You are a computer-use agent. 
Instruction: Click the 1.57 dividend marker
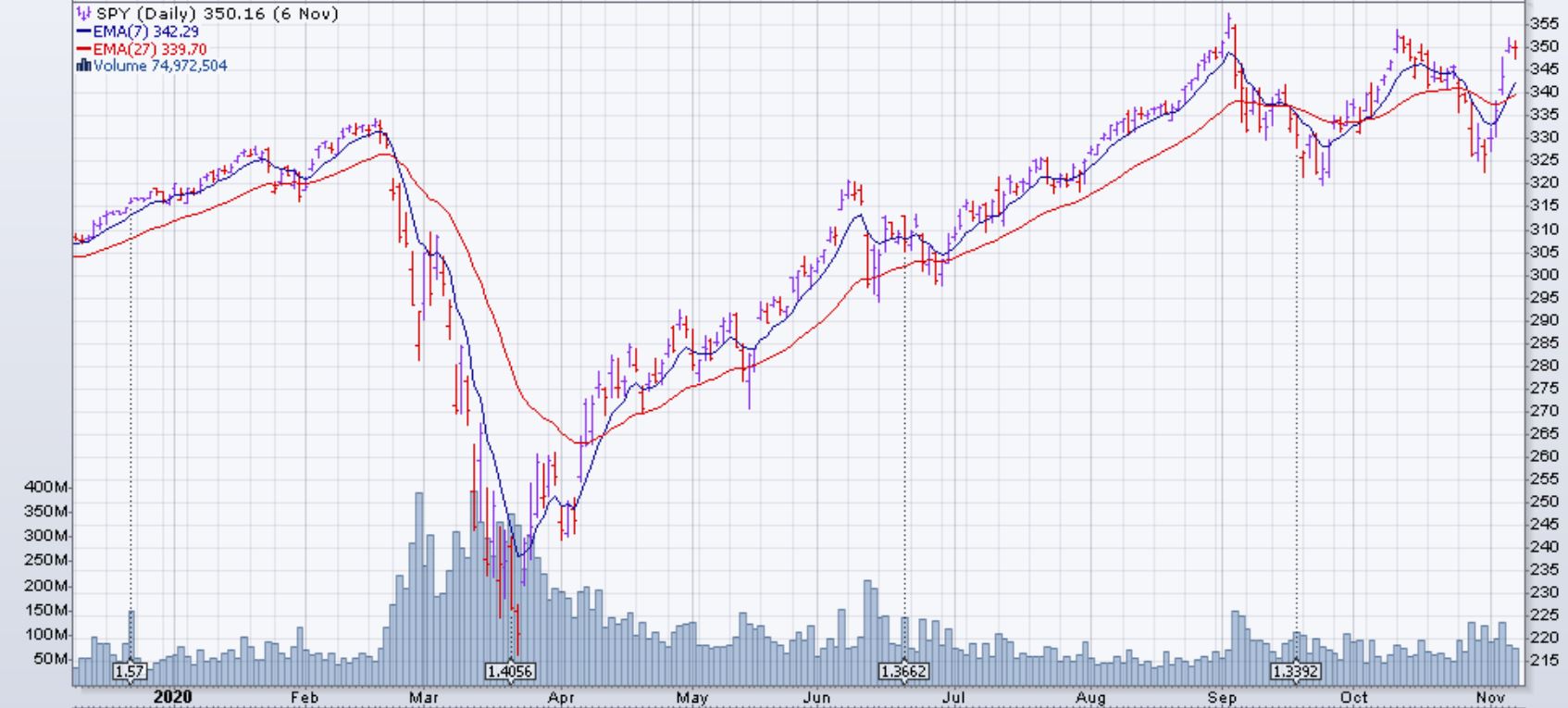pos(130,671)
